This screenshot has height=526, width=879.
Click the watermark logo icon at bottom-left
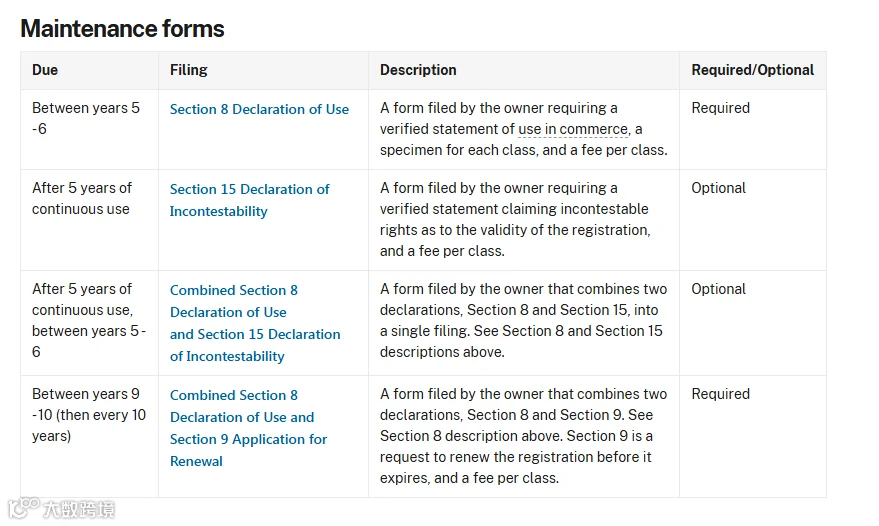[24, 507]
